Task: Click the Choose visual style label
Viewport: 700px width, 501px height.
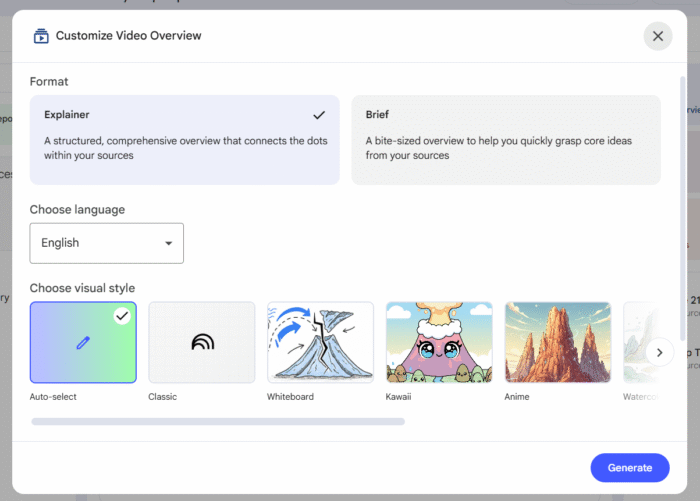Action: coord(82,288)
